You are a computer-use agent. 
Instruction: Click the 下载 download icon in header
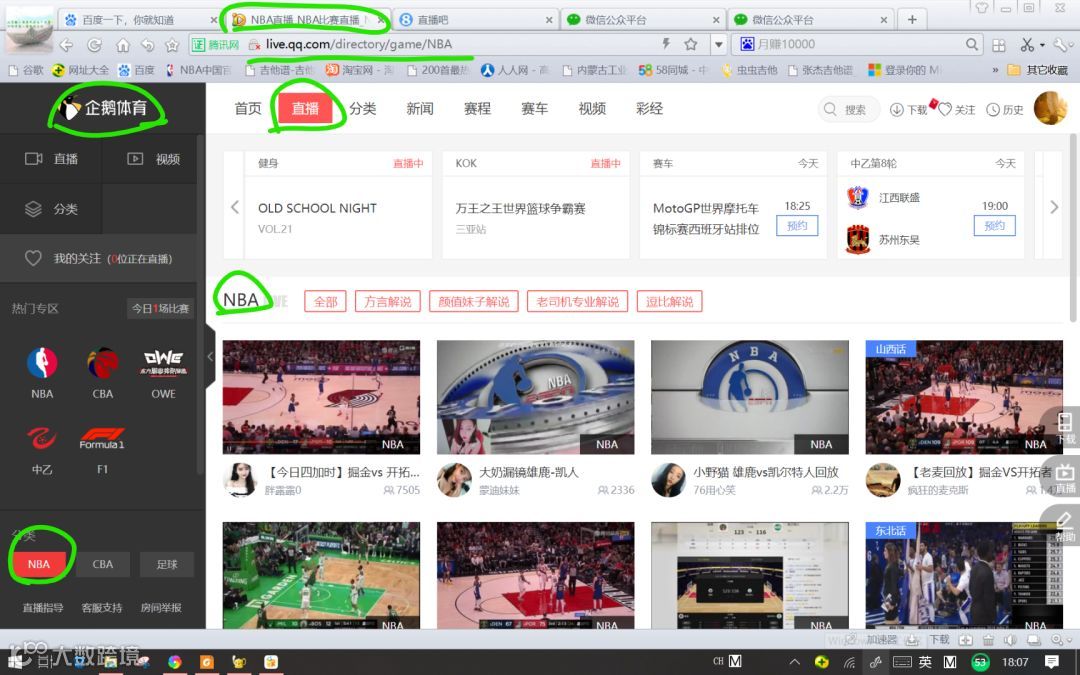point(908,110)
